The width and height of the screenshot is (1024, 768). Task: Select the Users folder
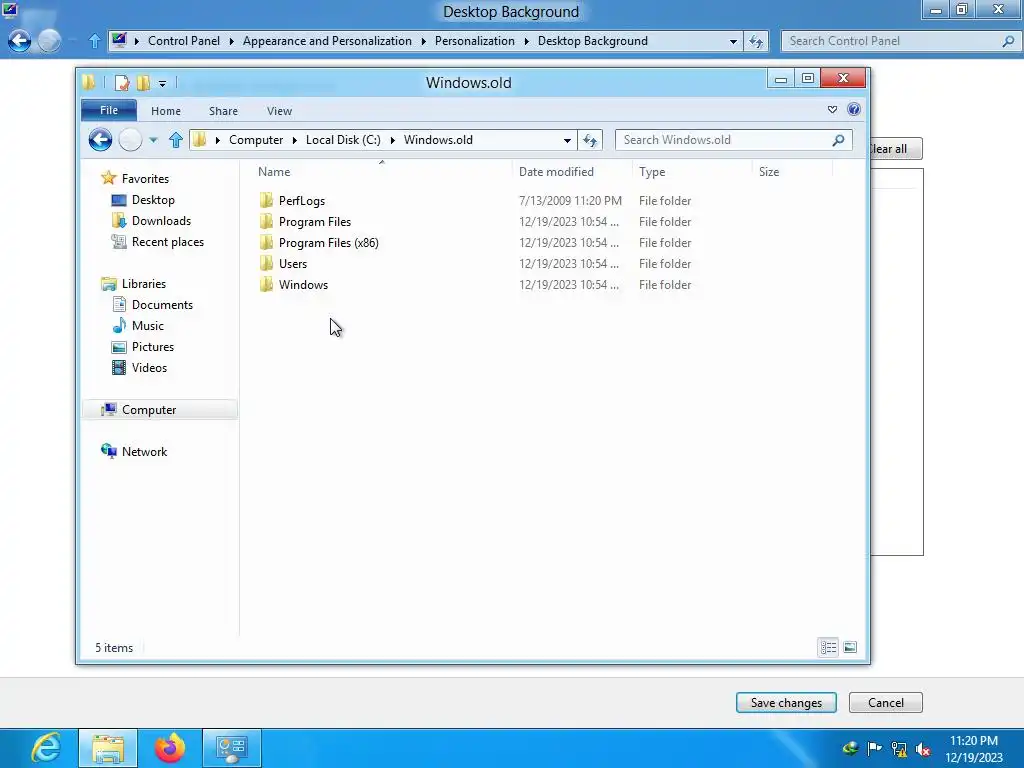pyautogui.click(x=292, y=264)
